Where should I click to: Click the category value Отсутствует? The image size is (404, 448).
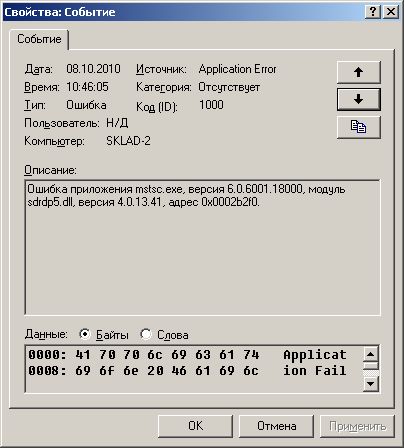pos(229,87)
